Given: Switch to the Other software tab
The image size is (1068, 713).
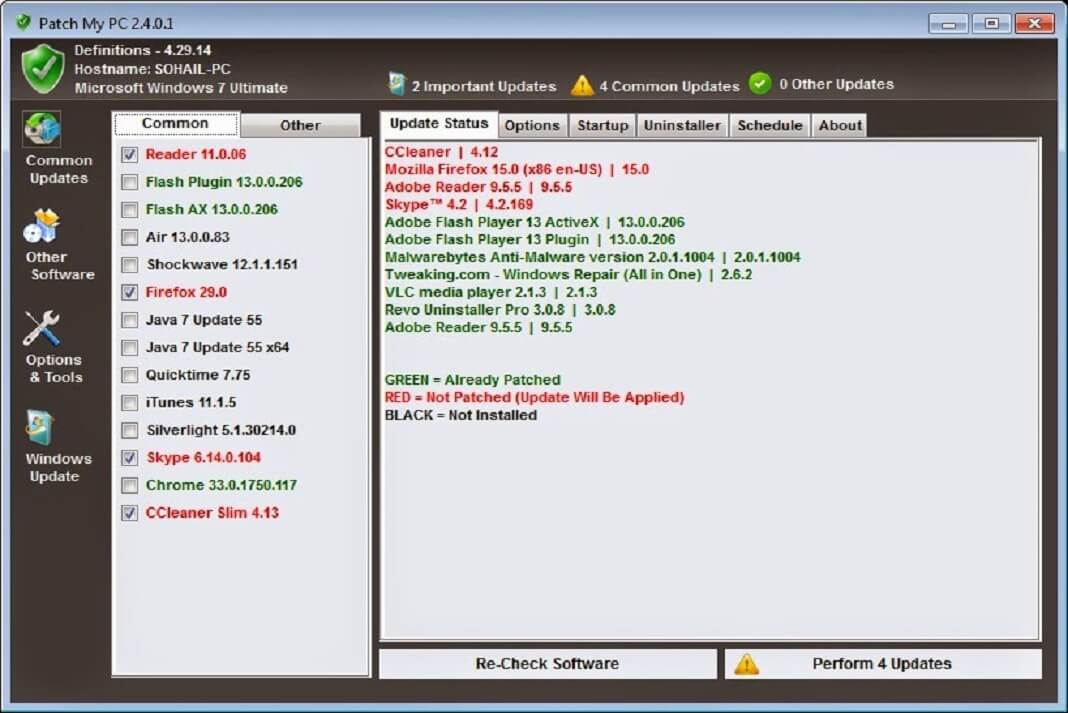Looking at the screenshot, I should point(302,125).
